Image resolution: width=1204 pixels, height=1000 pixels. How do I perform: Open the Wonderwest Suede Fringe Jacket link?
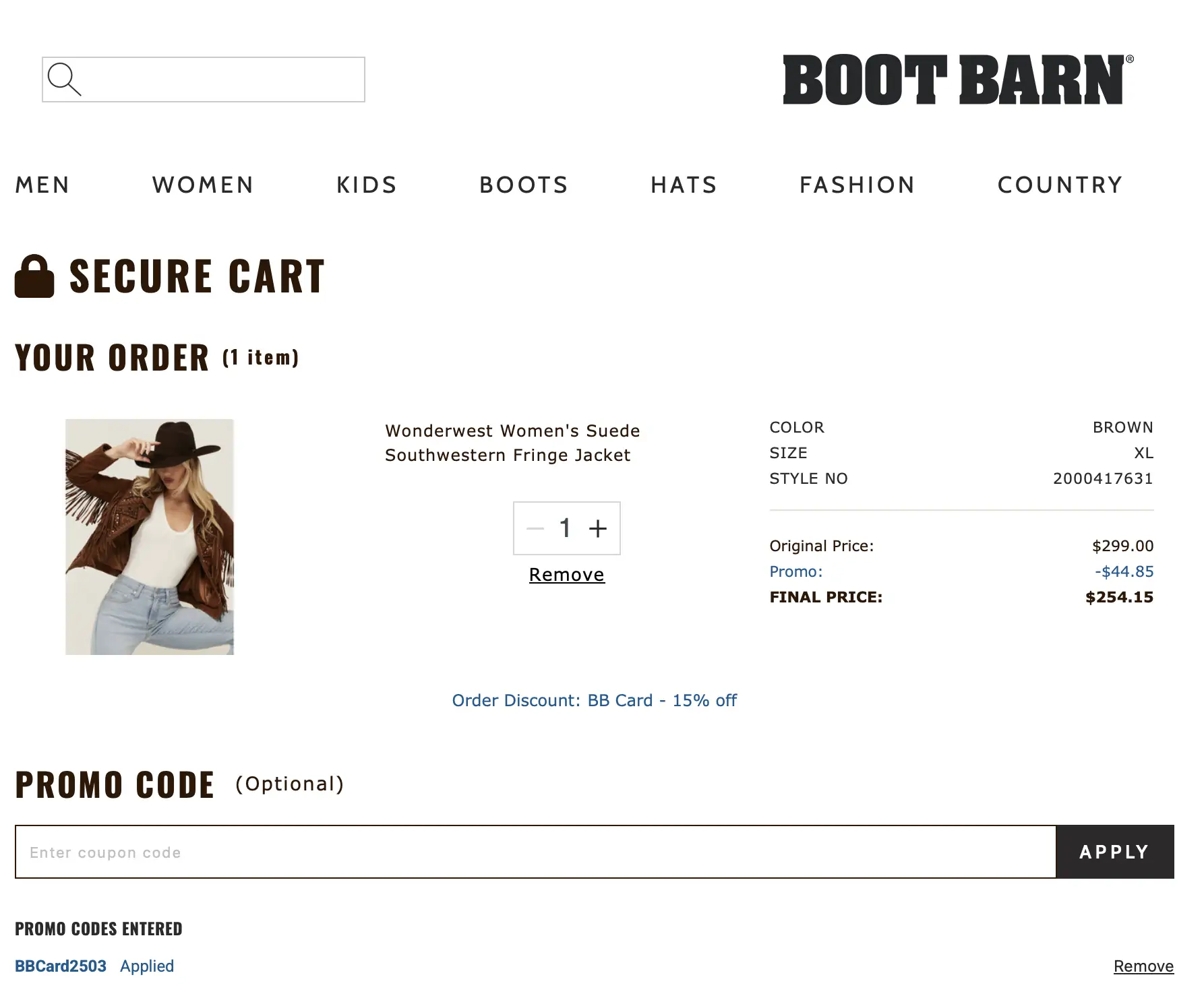[x=512, y=443]
